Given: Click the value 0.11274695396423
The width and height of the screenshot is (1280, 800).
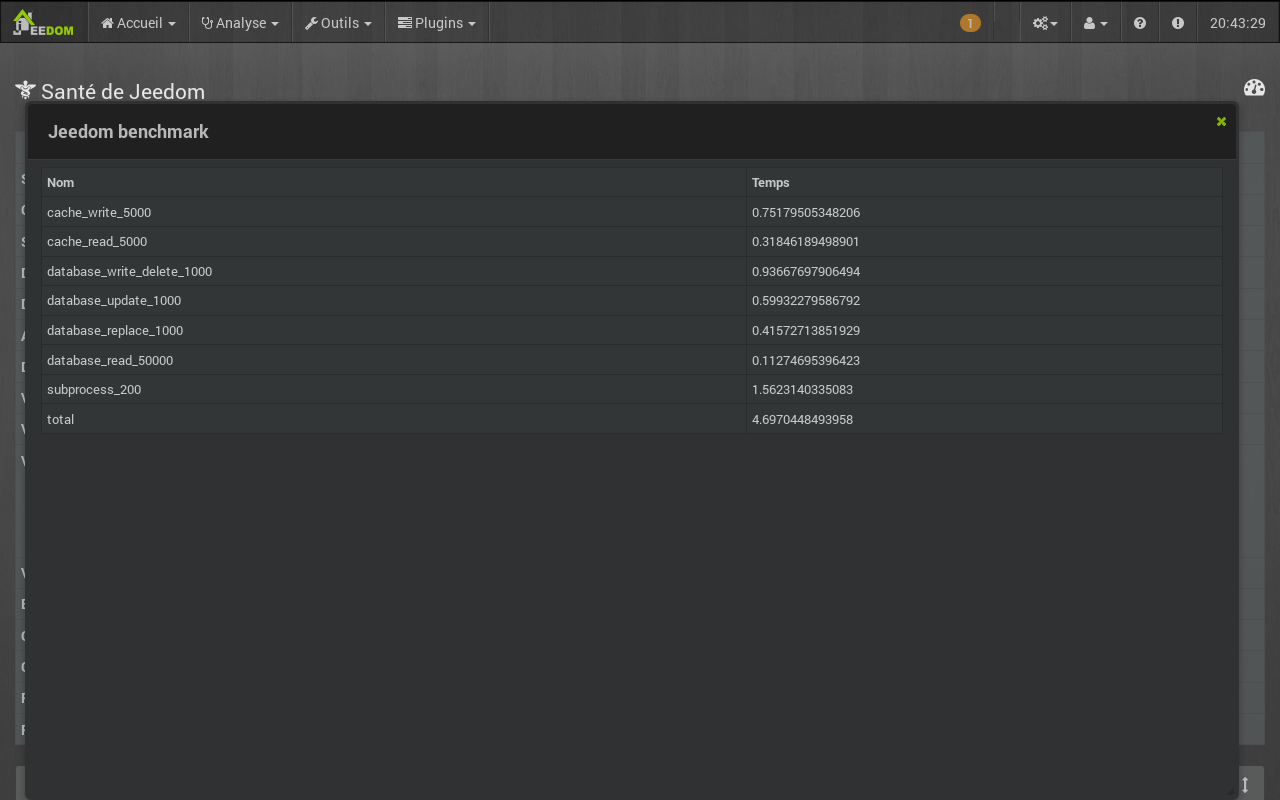Looking at the screenshot, I should 806,360.
